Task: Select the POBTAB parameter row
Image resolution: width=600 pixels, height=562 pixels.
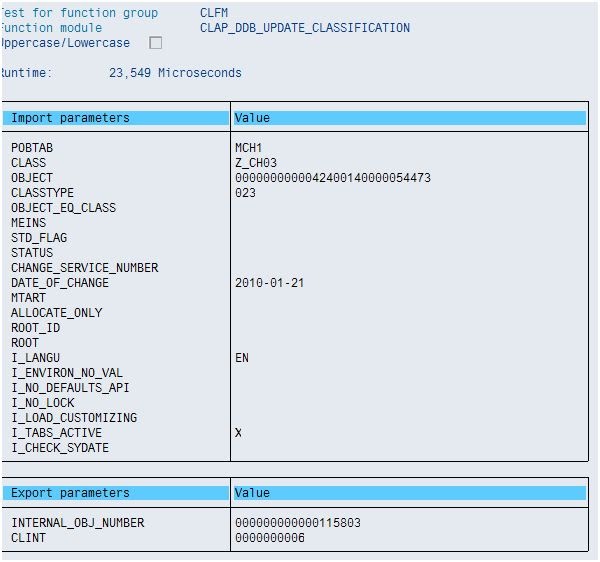Action: pos(32,148)
